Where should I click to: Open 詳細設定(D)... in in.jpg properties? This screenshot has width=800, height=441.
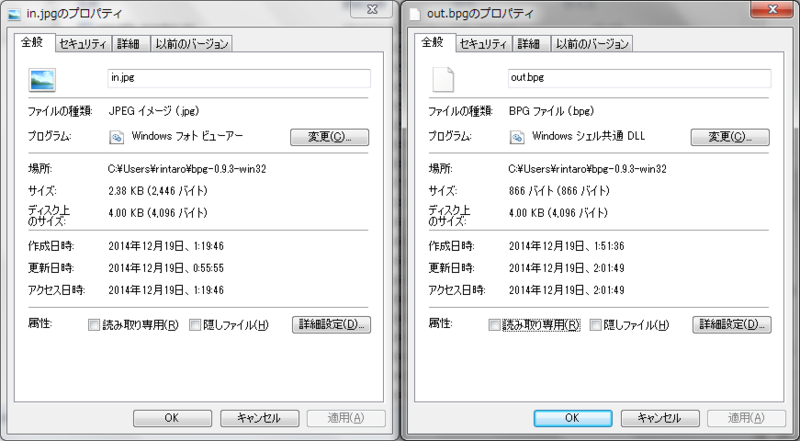(x=332, y=325)
